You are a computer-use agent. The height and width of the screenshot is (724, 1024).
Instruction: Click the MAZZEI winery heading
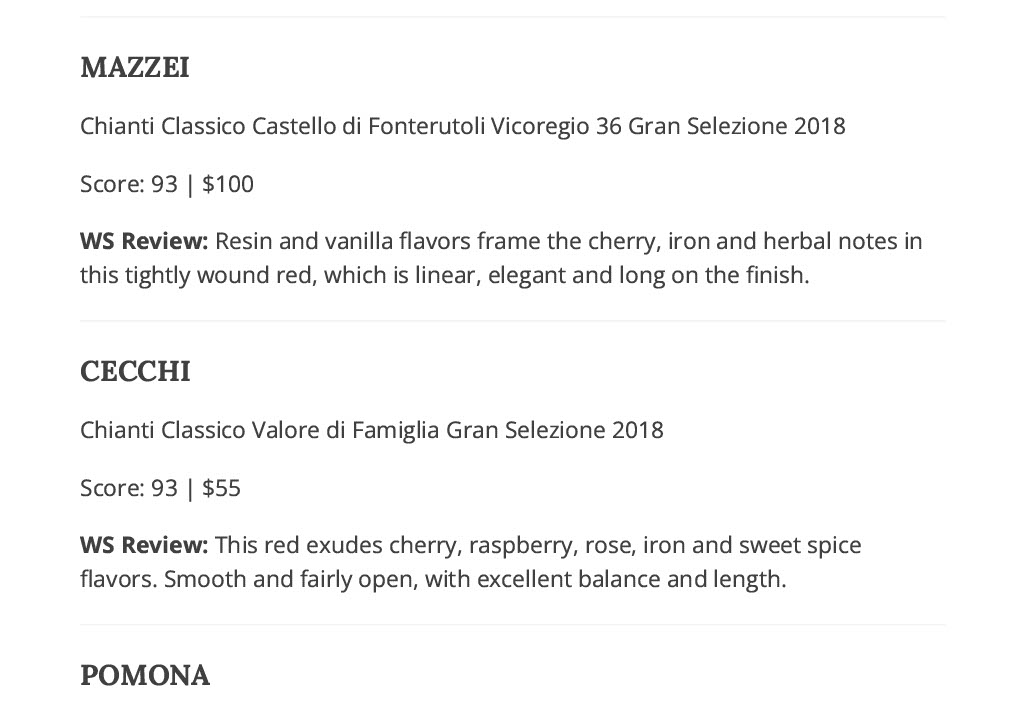click(135, 67)
